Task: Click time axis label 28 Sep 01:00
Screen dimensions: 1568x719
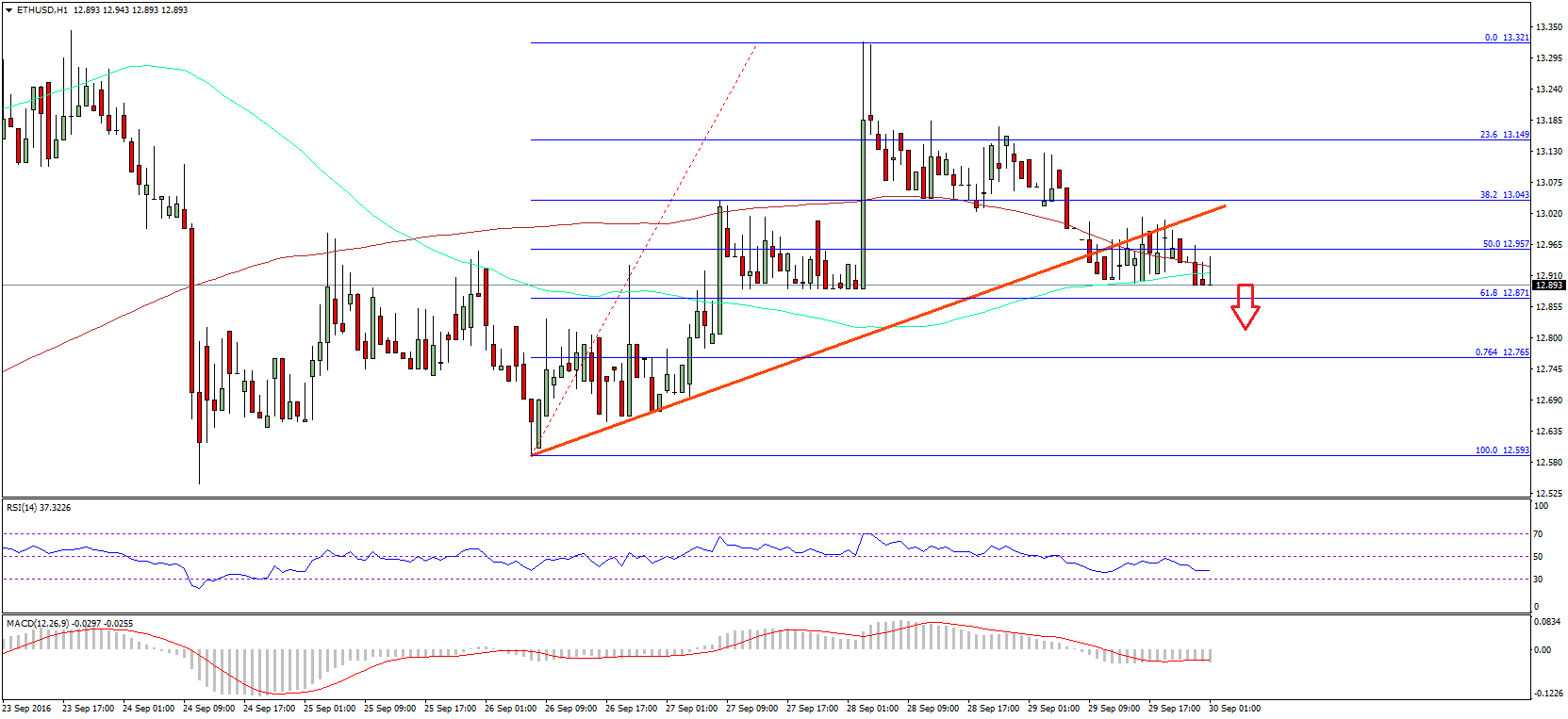Action: pos(873,709)
